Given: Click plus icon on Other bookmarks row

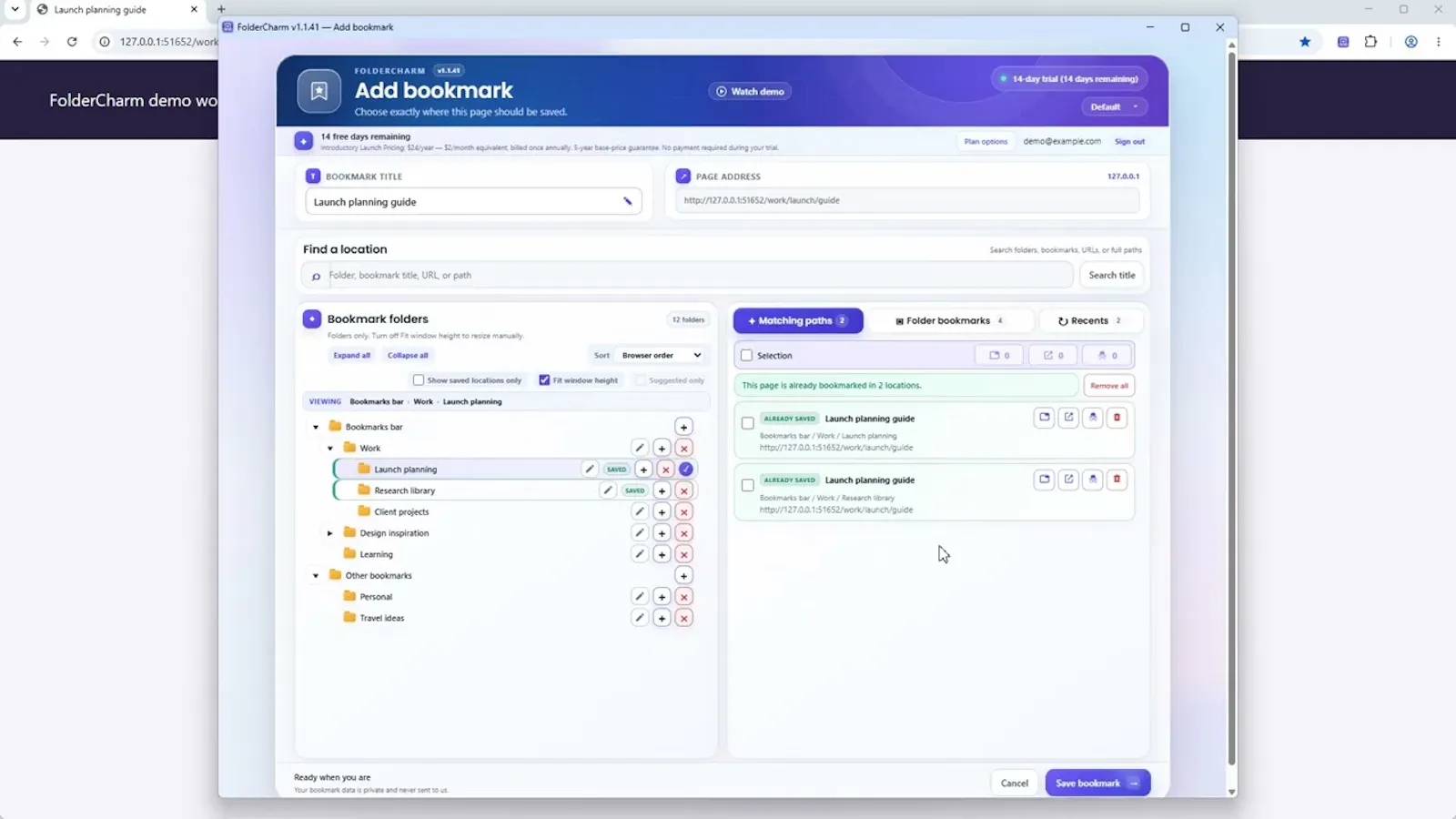Looking at the screenshot, I should click(683, 575).
